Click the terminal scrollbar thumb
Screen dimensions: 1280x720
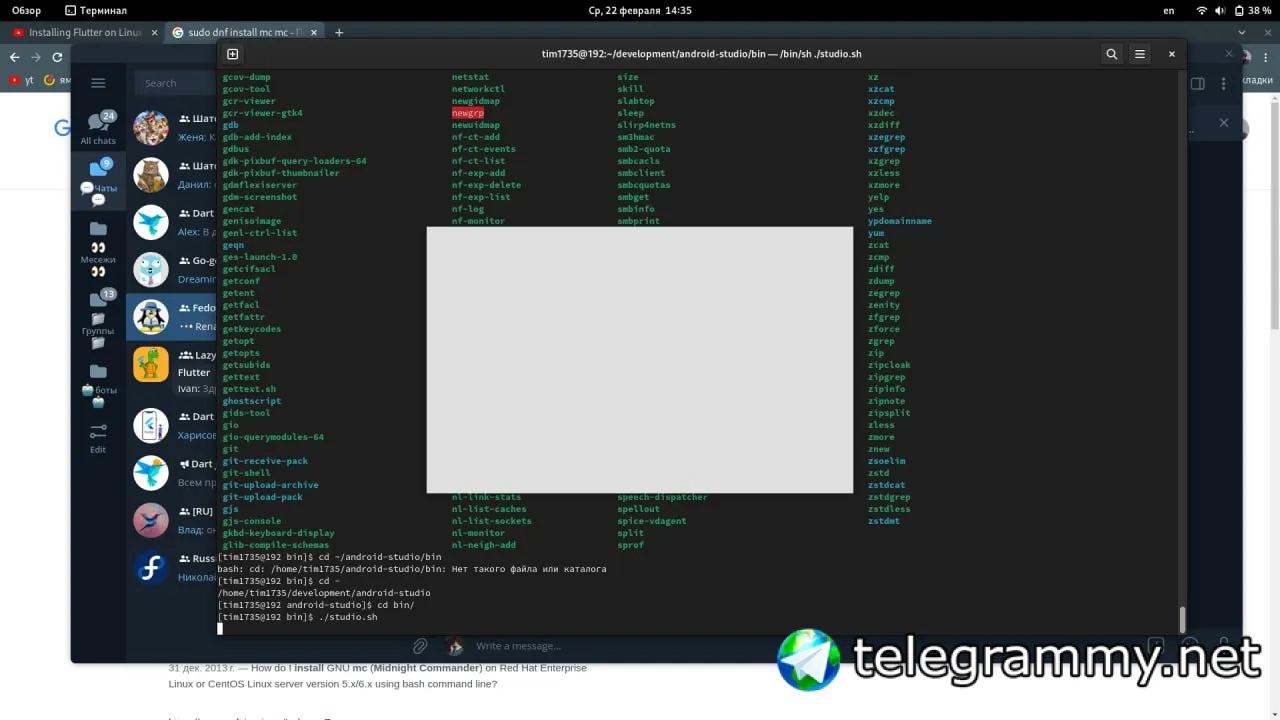point(1182,619)
